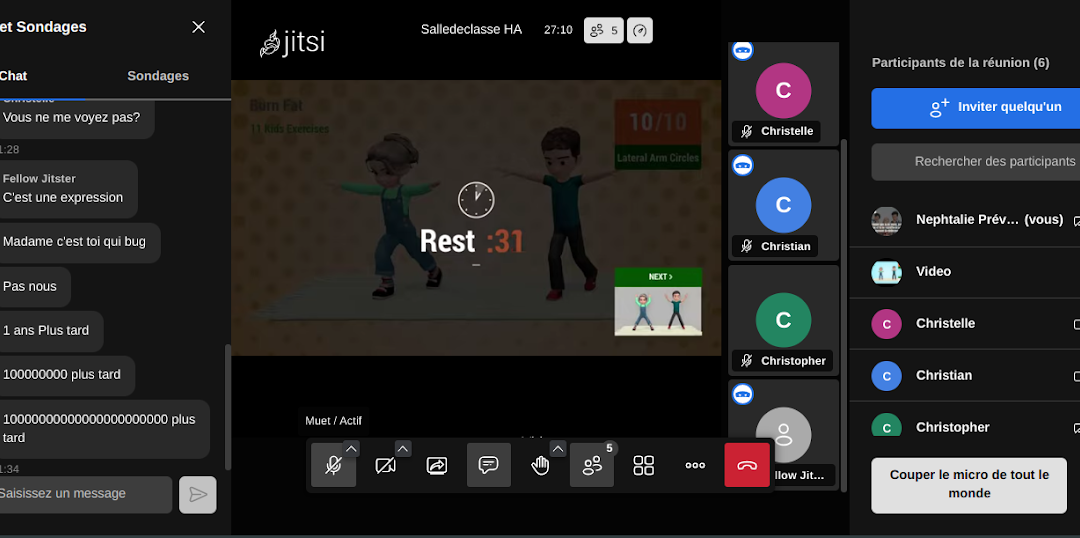Focus the Saisissez un message field

[85, 494]
